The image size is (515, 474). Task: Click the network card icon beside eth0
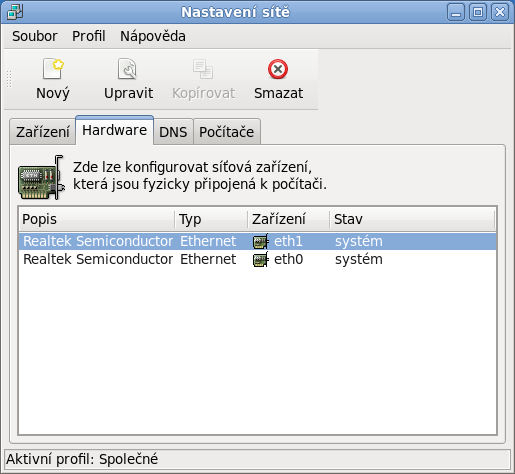(x=261, y=259)
